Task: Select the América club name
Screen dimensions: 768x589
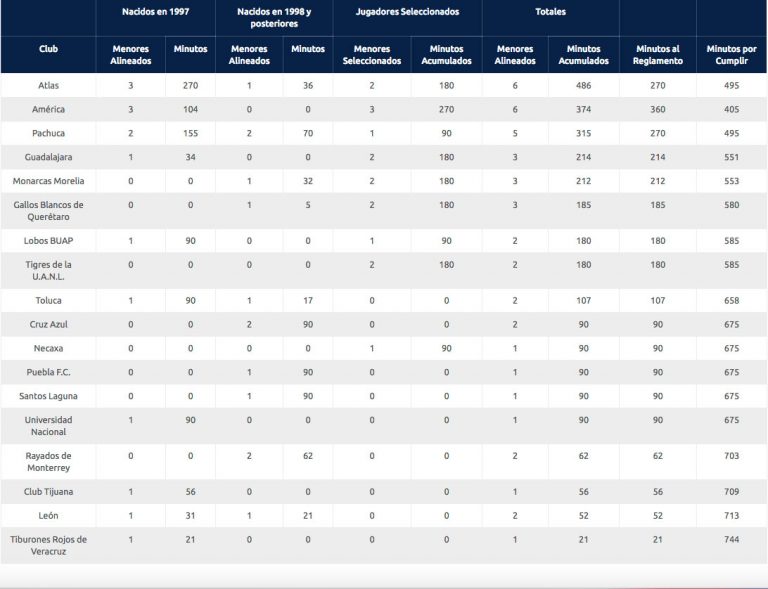Action: (x=48, y=109)
